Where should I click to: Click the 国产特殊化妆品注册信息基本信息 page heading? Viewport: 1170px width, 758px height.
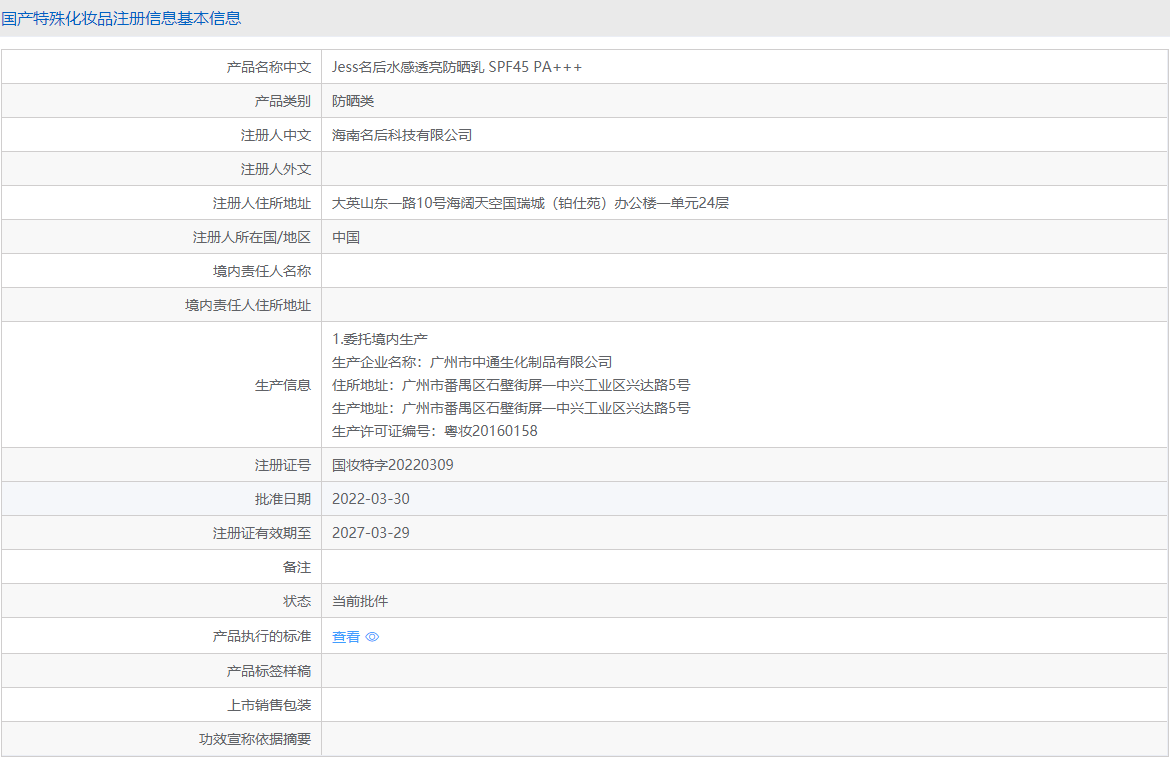point(121,18)
